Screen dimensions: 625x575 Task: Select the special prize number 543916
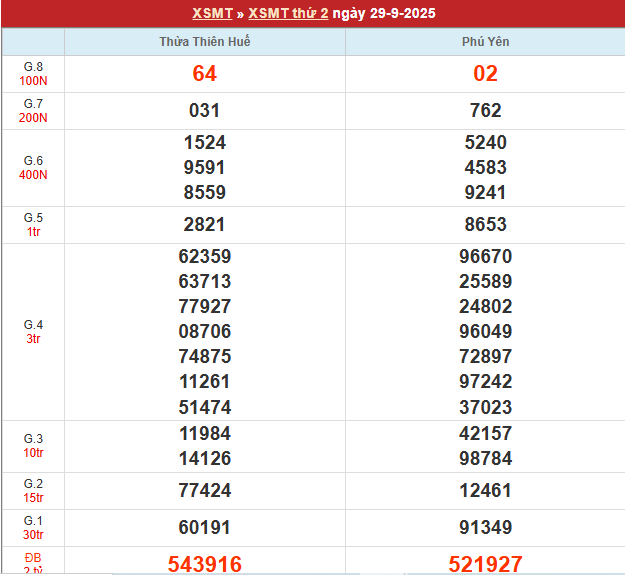205,564
